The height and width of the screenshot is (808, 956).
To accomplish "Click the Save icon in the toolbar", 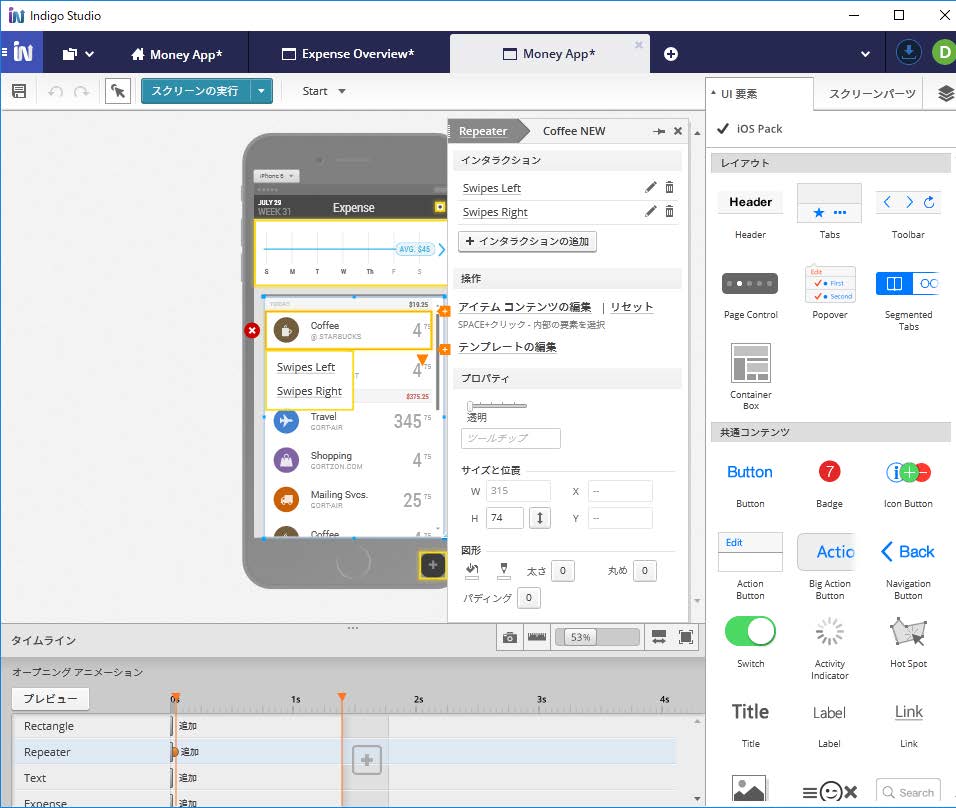I will (x=19, y=91).
